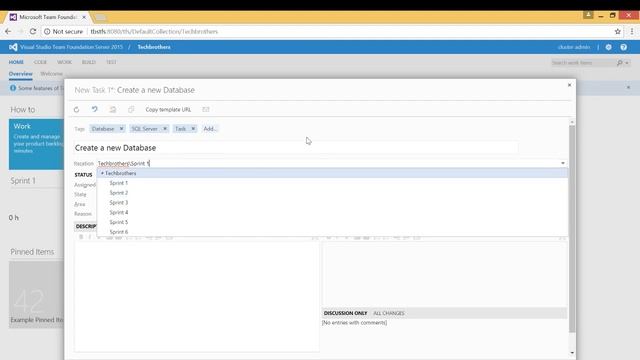Open the TEST hub menu
Viewport: 640px width, 360px height.
(111, 62)
